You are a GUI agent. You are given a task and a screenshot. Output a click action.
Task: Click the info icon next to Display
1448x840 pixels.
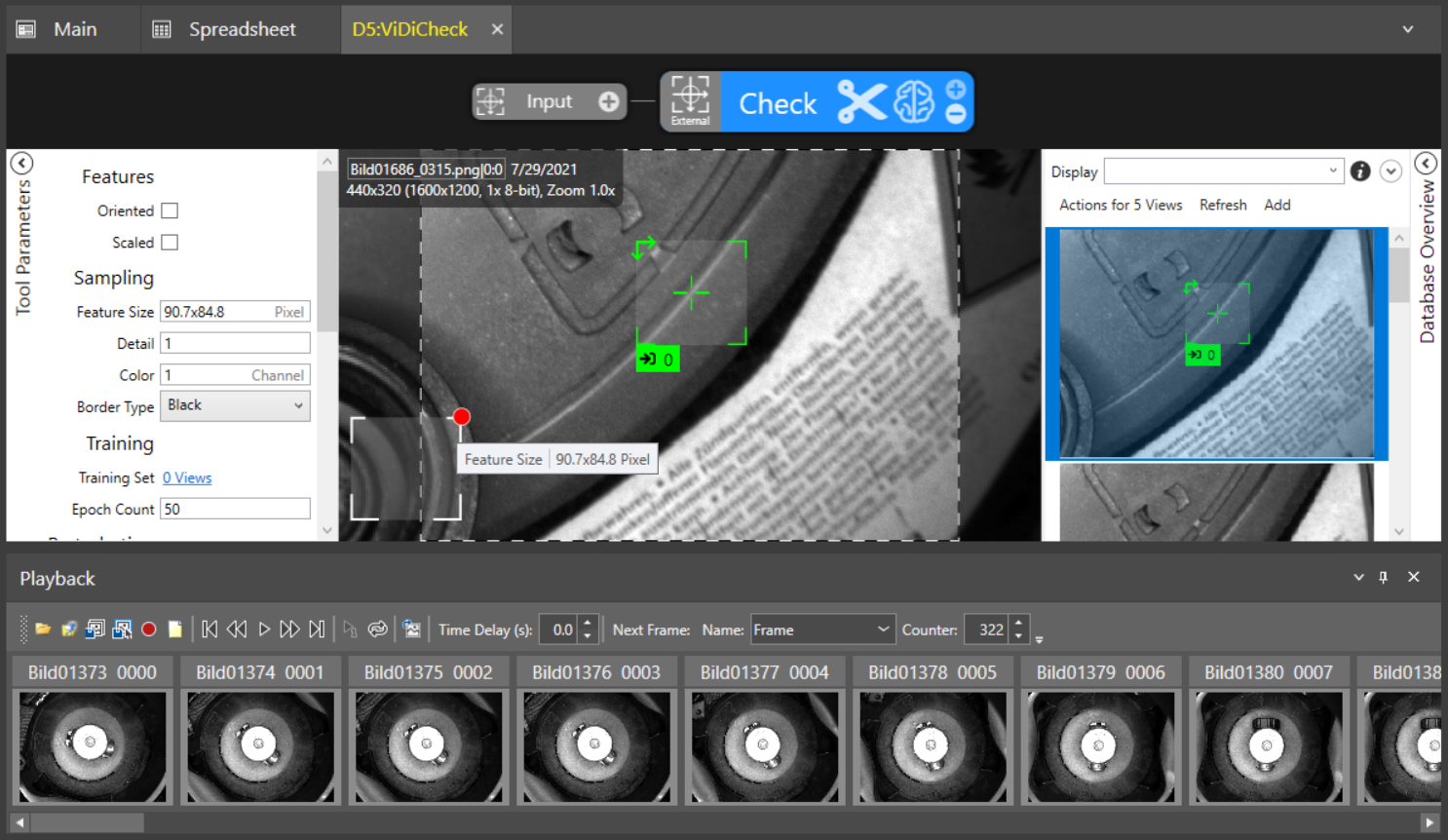1360,172
